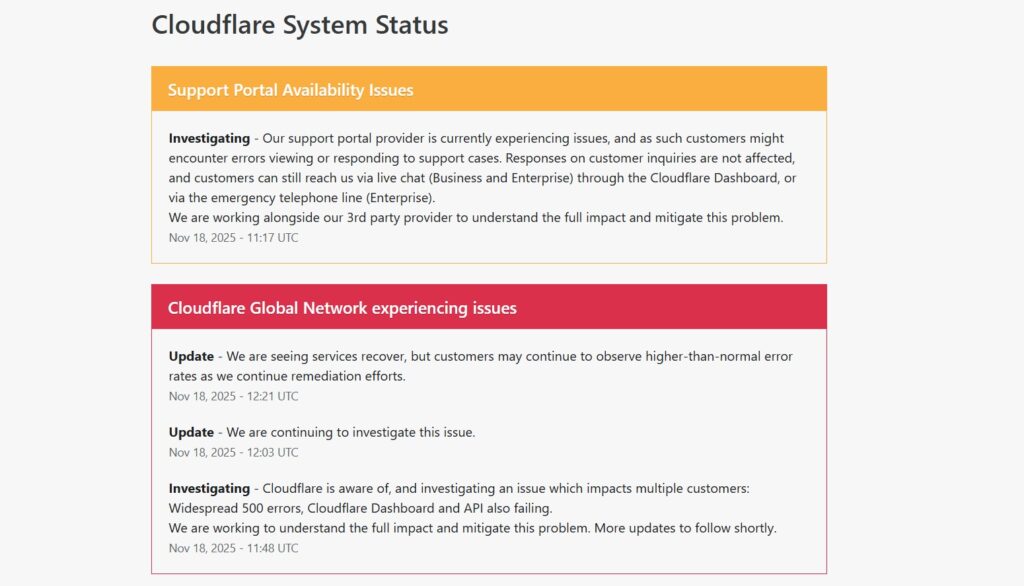Screen dimensions: 1024x586
Task: Click the line about the 3rd party provider
Action: [x=476, y=218]
